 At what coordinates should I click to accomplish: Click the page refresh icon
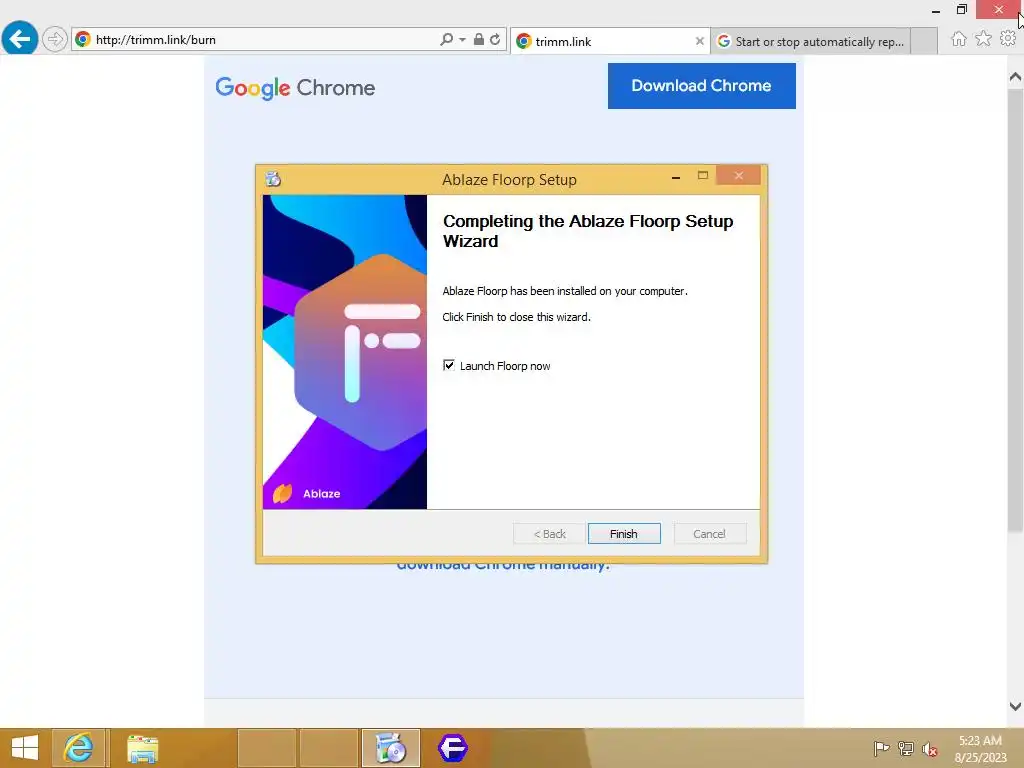point(495,39)
